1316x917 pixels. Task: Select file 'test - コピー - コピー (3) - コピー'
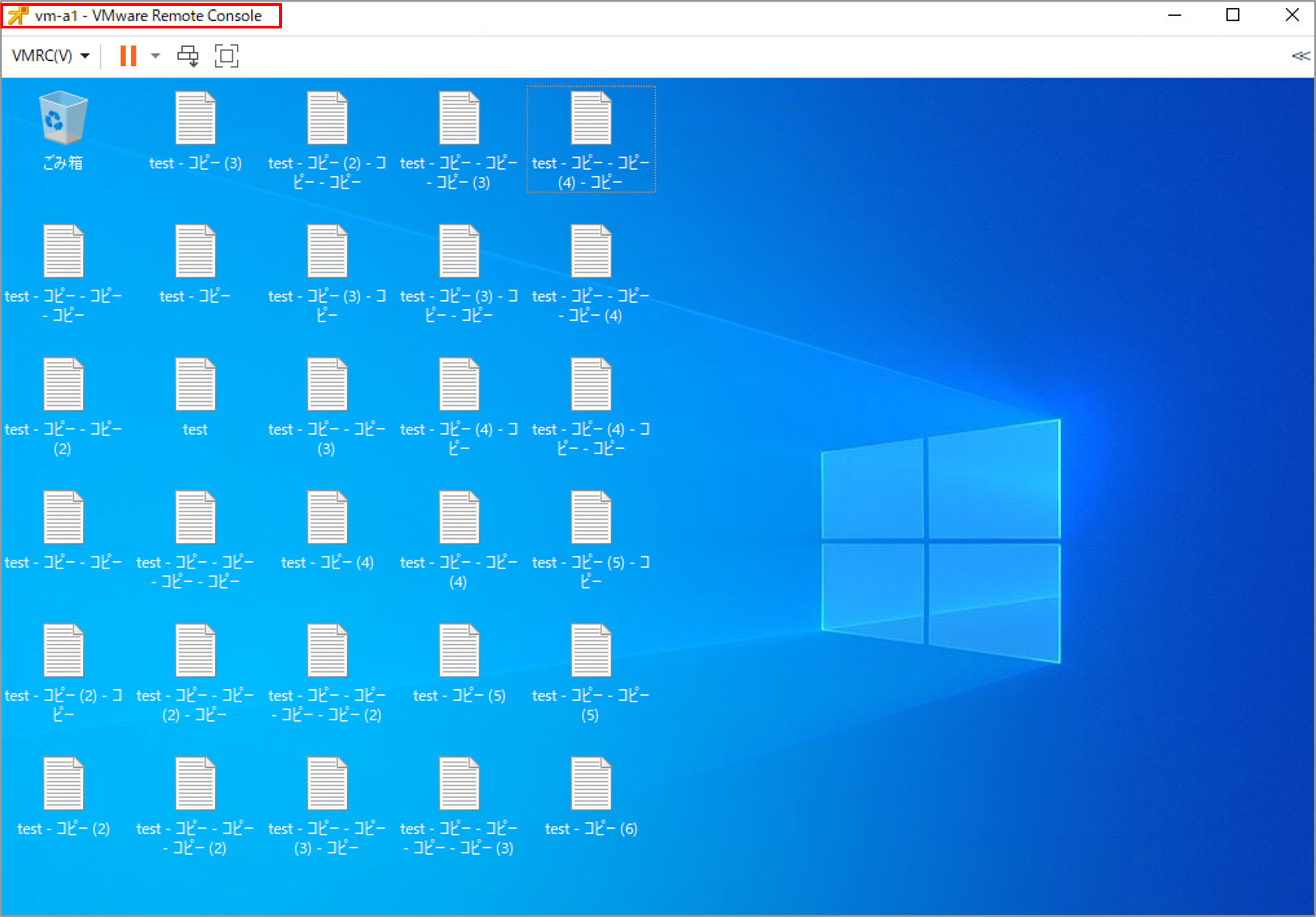[327, 806]
